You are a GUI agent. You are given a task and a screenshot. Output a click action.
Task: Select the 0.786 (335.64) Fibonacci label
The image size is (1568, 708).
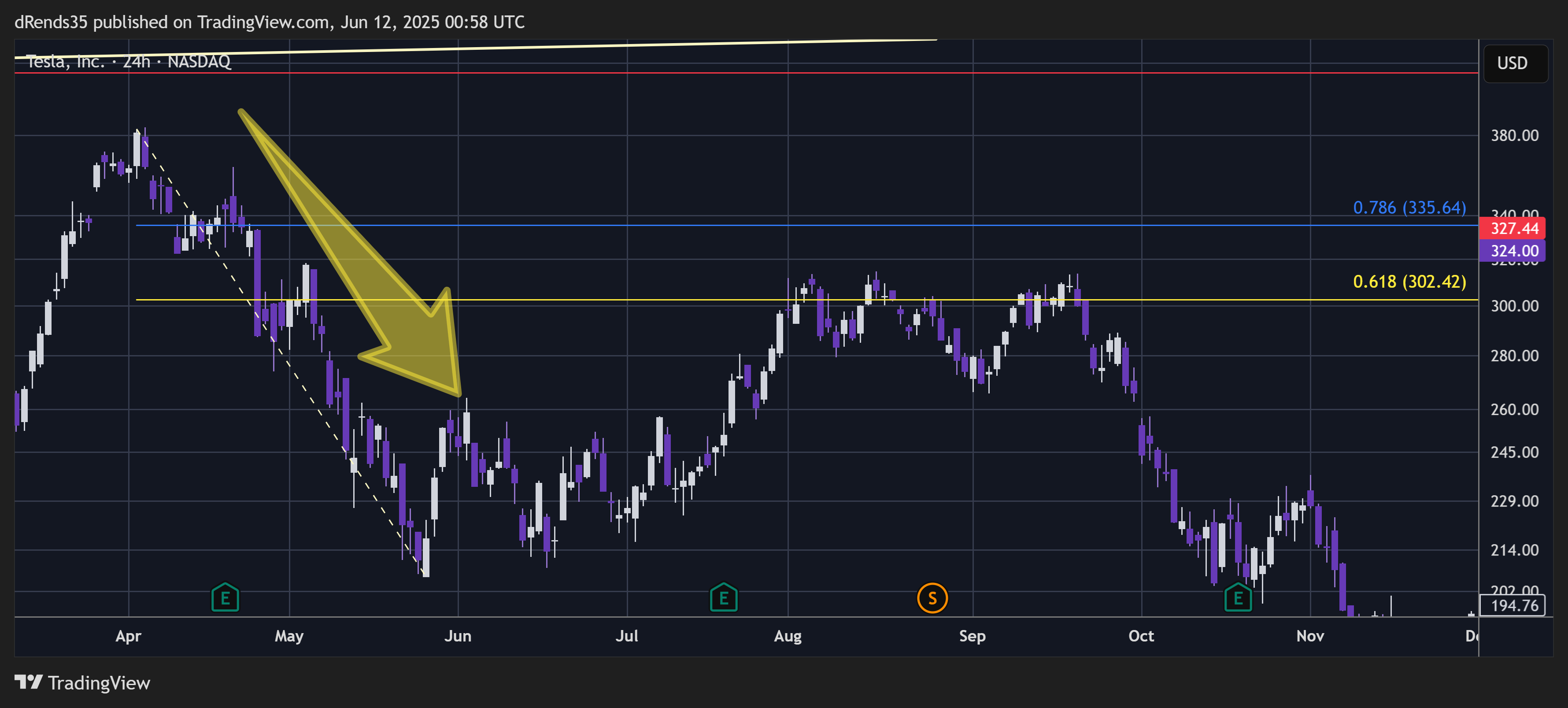tap(1409, 208)
